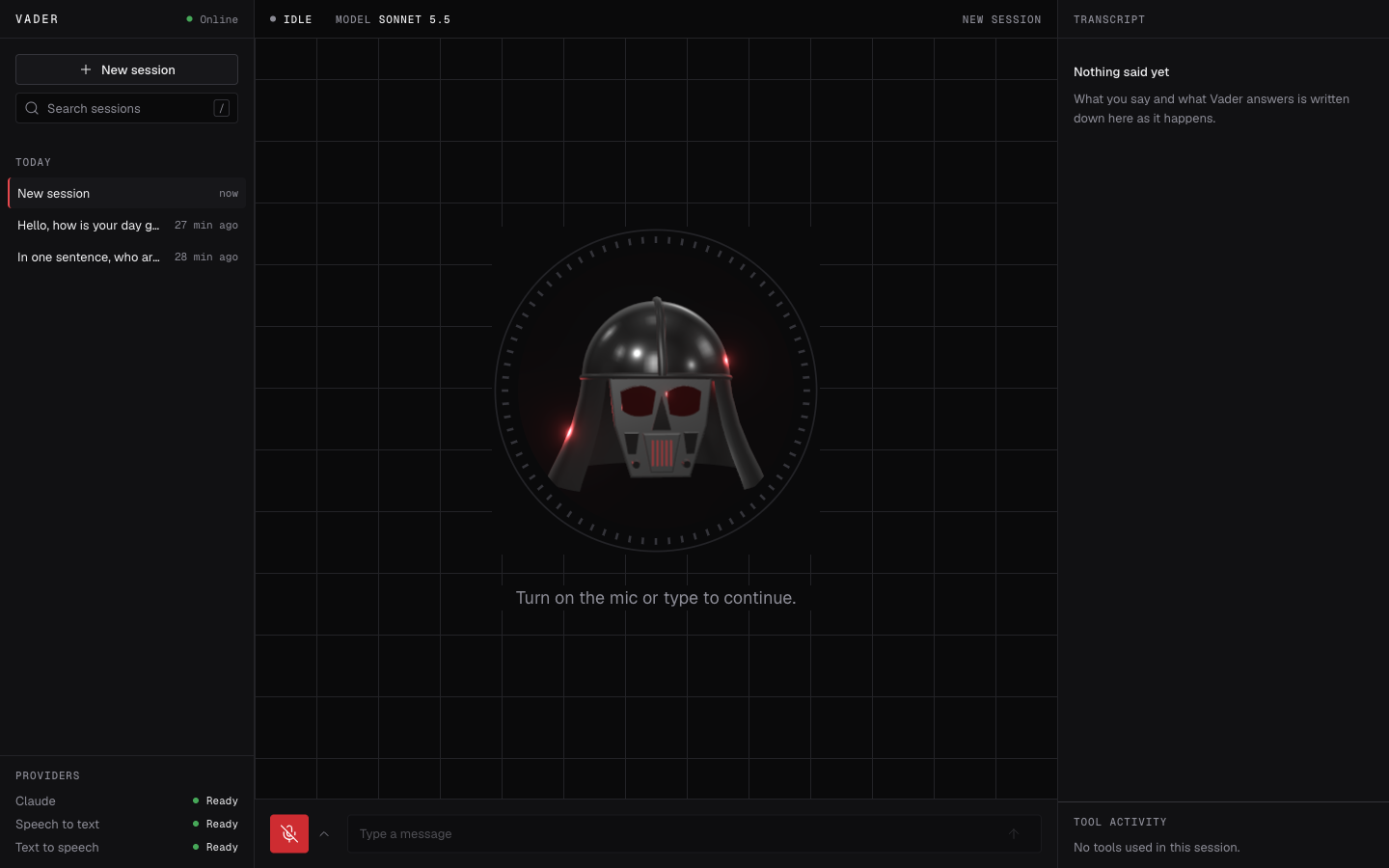Viewport: 1389px width, 868px height.
Task: Click the send message arrow icon
Action: tap(1013, 834)
